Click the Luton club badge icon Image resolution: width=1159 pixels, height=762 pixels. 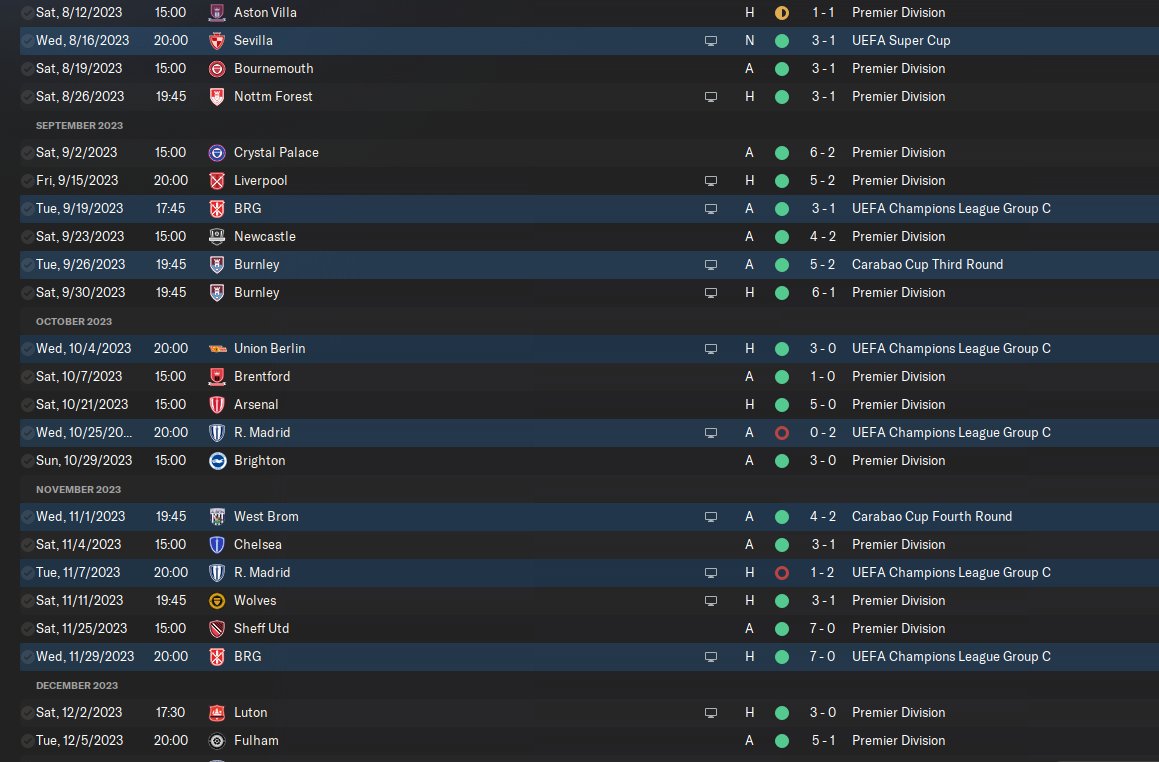point(217,713)
